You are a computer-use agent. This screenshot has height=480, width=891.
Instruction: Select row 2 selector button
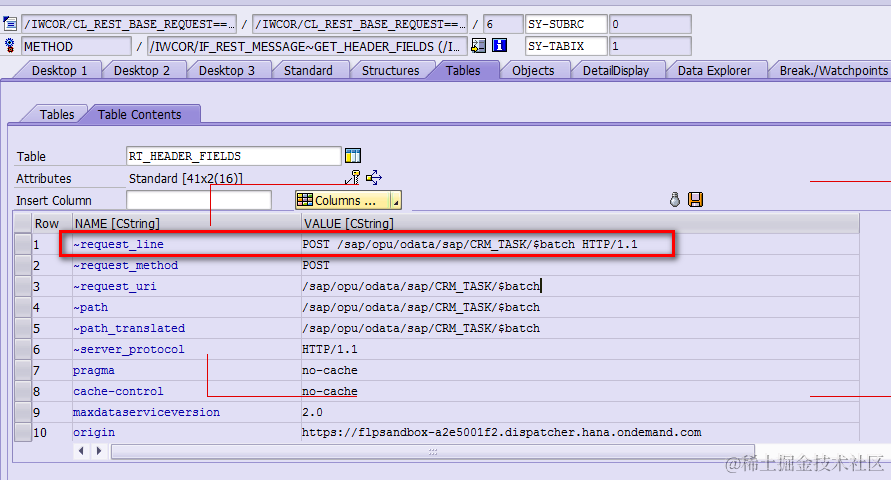pos(23,265)
